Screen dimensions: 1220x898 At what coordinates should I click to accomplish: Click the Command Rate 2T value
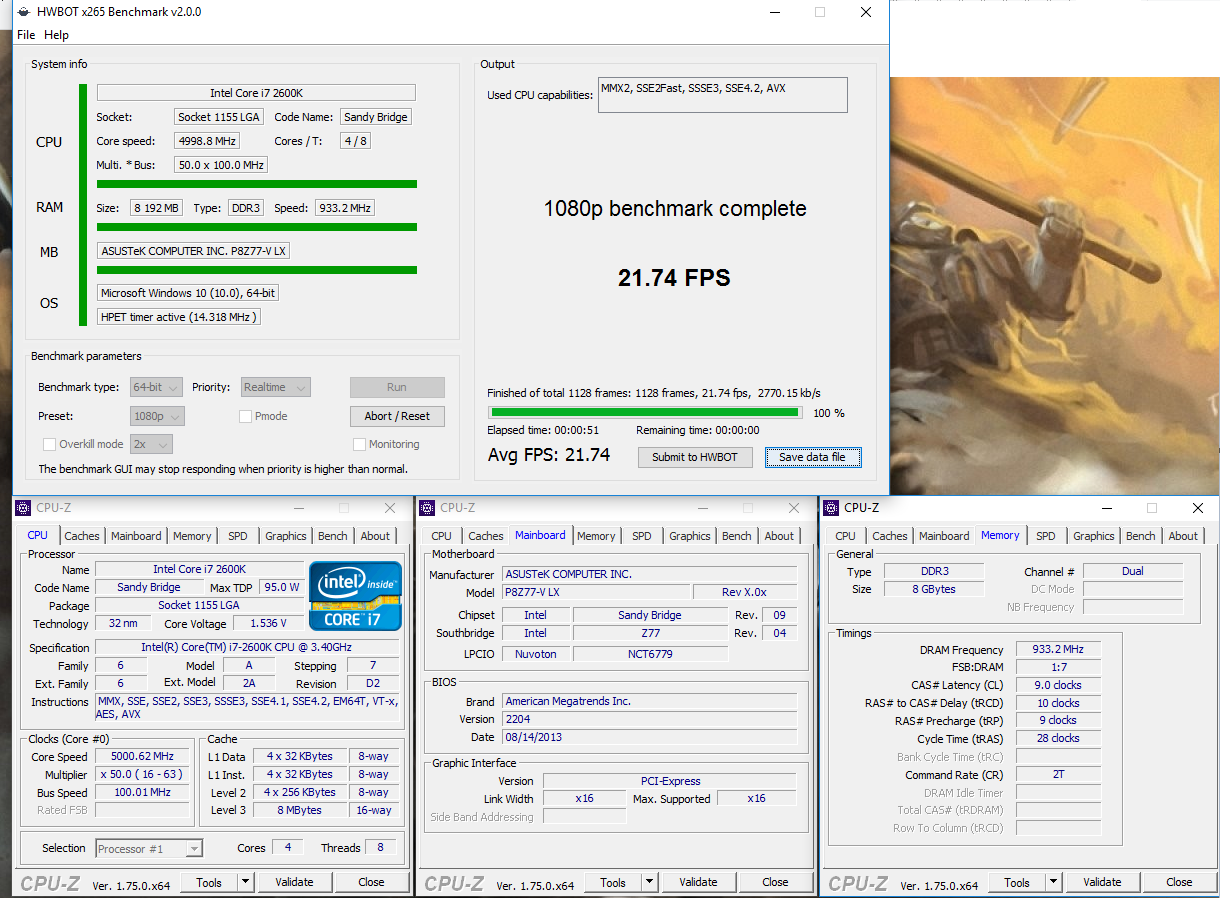(x=1058, y=775)
